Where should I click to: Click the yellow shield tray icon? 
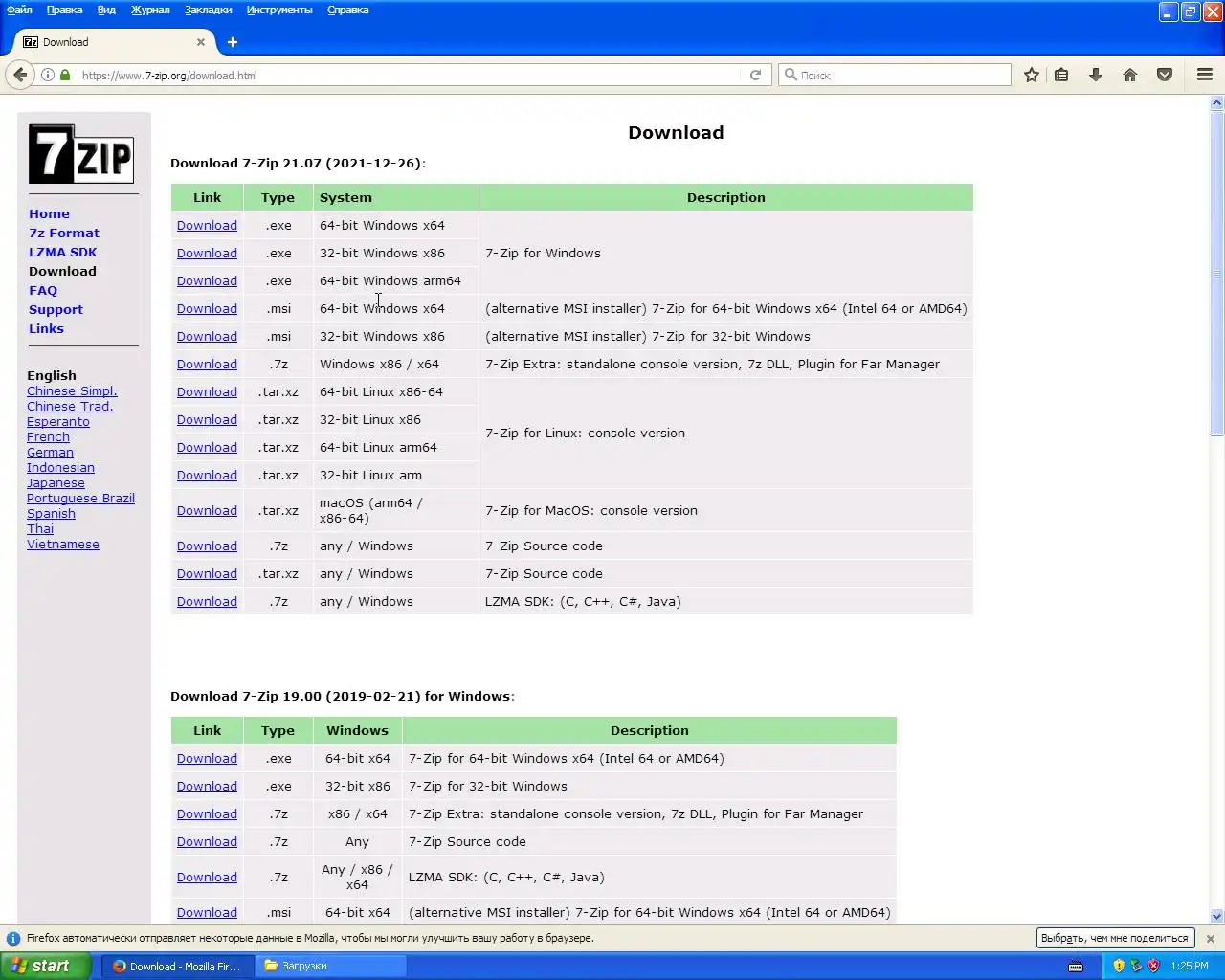point(1119,966)
